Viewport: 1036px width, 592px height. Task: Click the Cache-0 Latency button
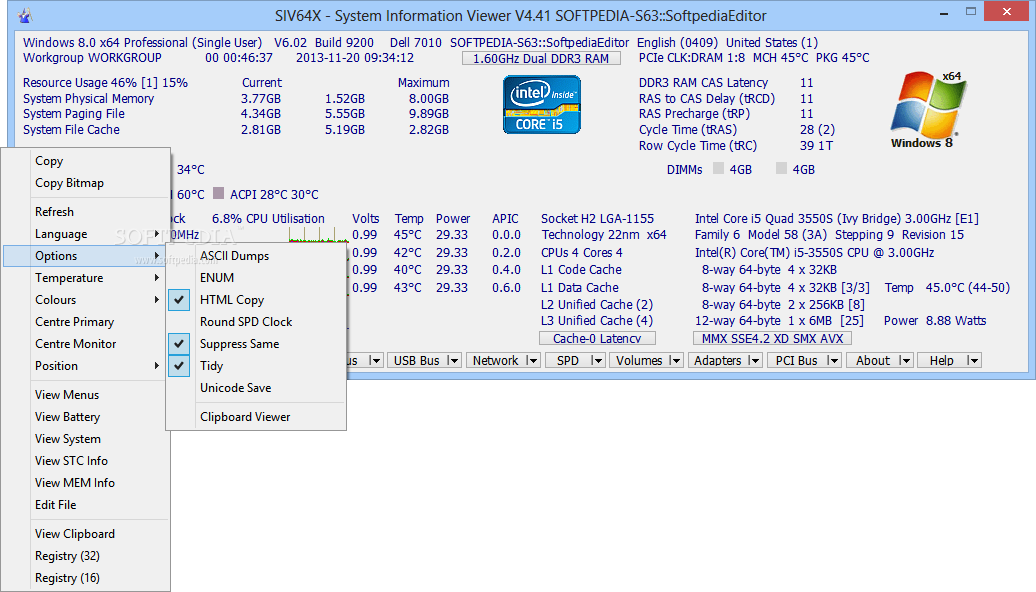coord(597,338)
